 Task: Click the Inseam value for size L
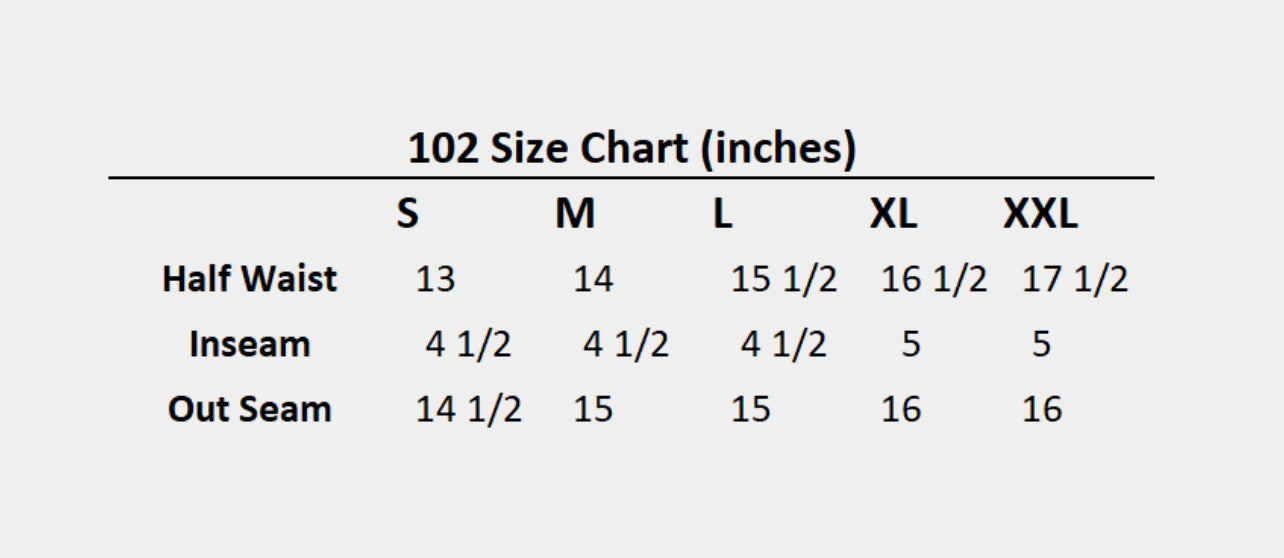(x=784, y=344)
